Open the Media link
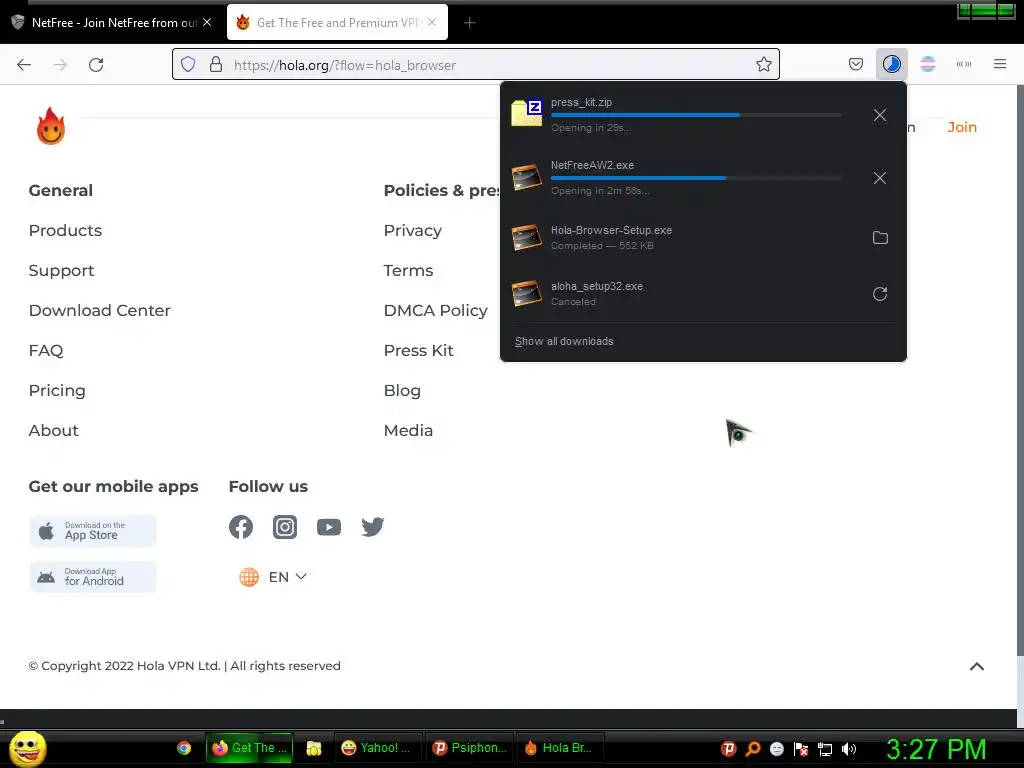Viewport: 1024px width, 768px height. pos(408,430)
